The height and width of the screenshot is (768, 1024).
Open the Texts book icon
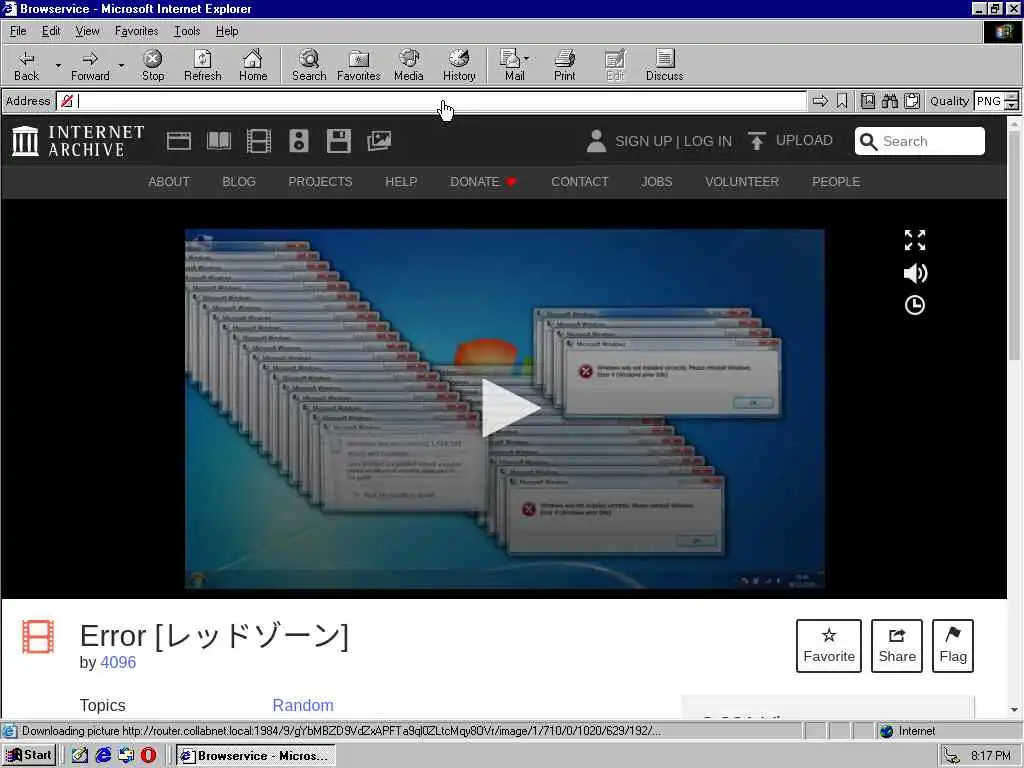[219, 141]
